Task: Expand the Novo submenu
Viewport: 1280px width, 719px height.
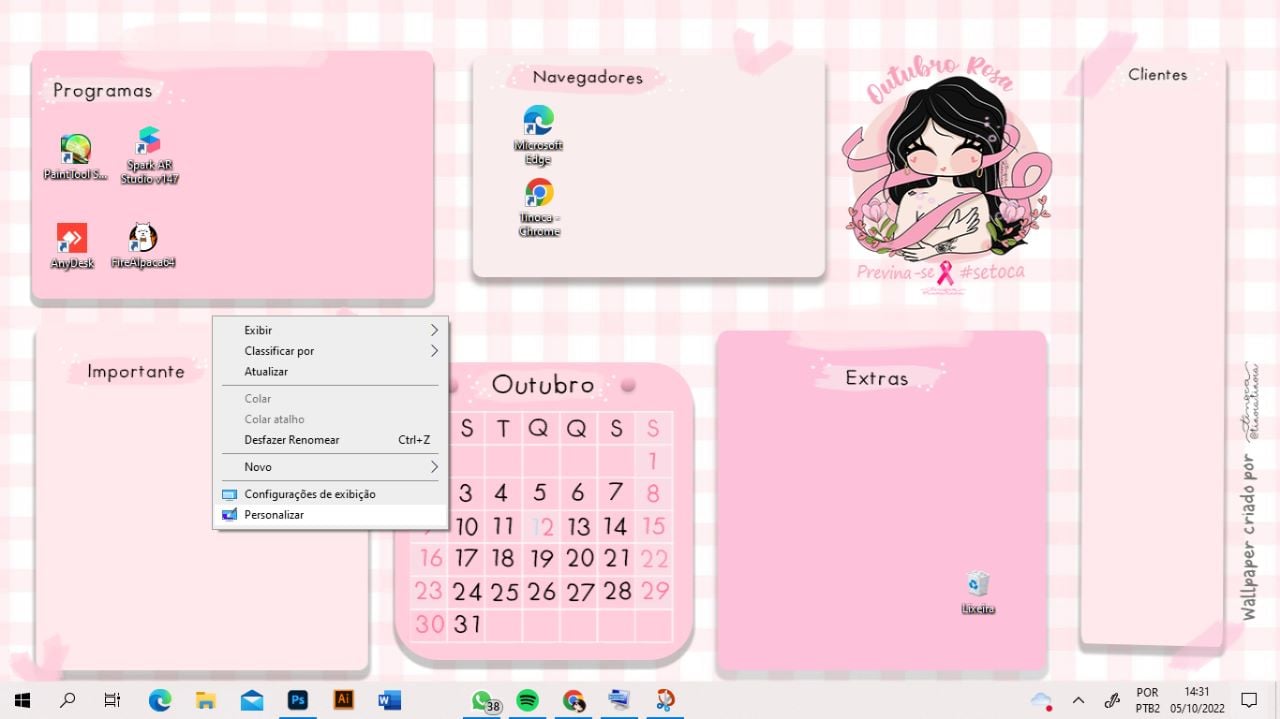Action: tap(258, 466)
